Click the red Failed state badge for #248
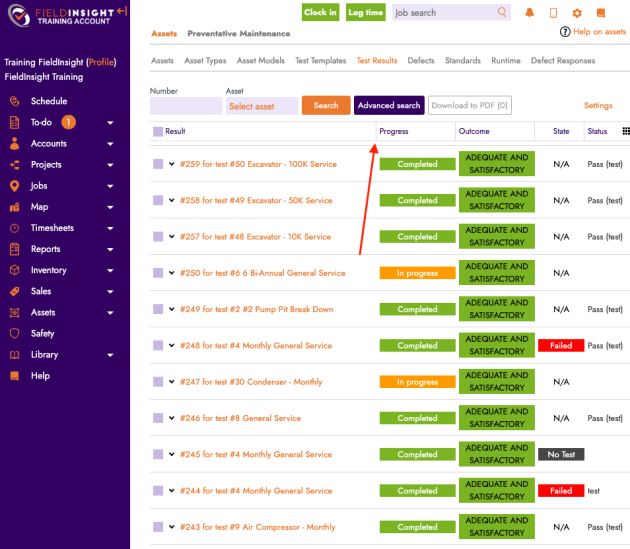630x549 pixels. (560, 346)
